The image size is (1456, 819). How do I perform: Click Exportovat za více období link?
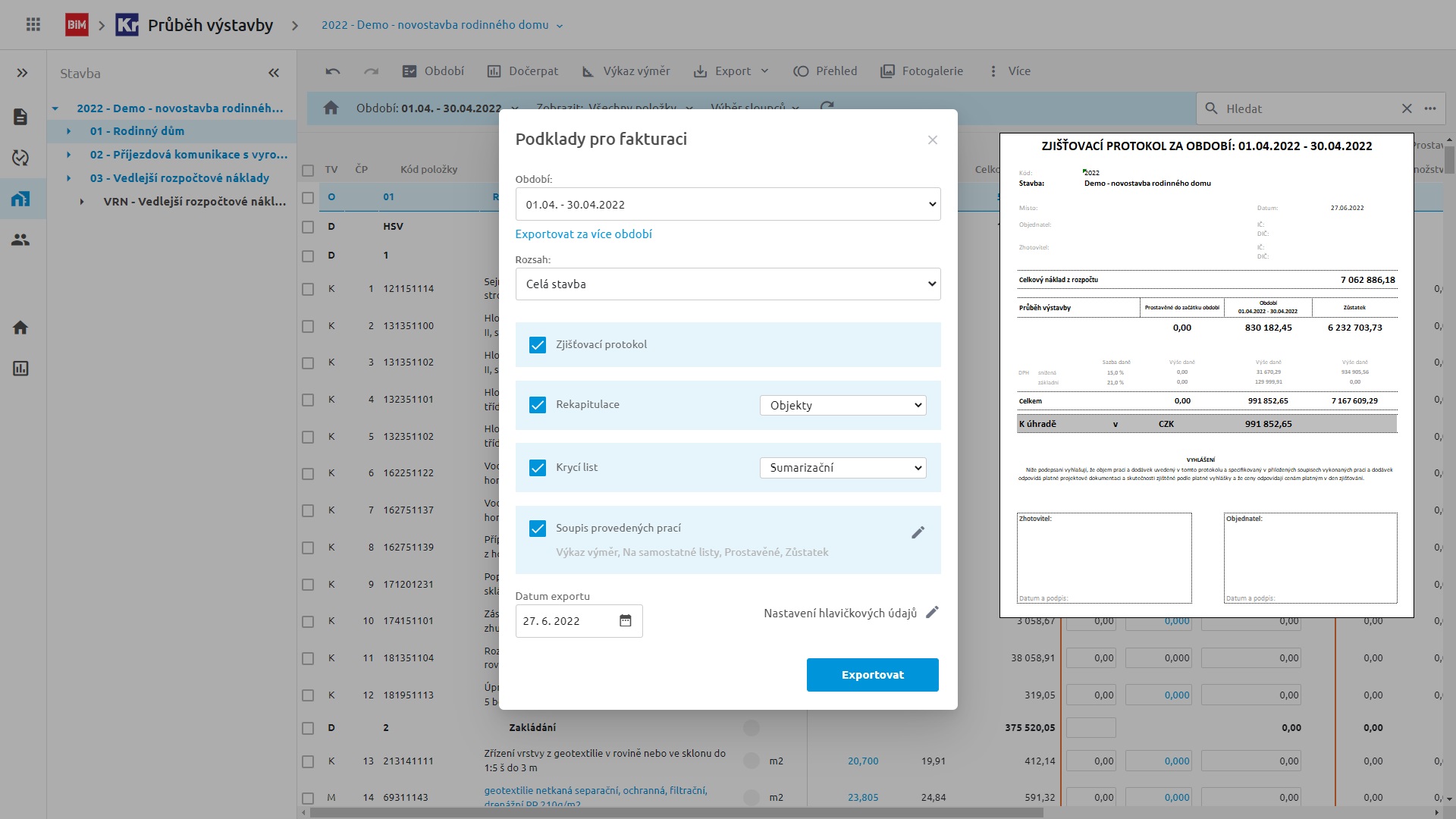[x=583, y=234]
